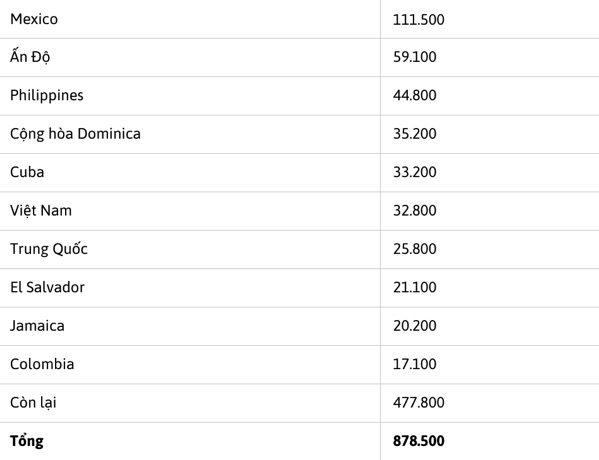The image size is (599, 460).
Task: Select the 32.800 figure for Việt Nam
Action: coord(415,211)
